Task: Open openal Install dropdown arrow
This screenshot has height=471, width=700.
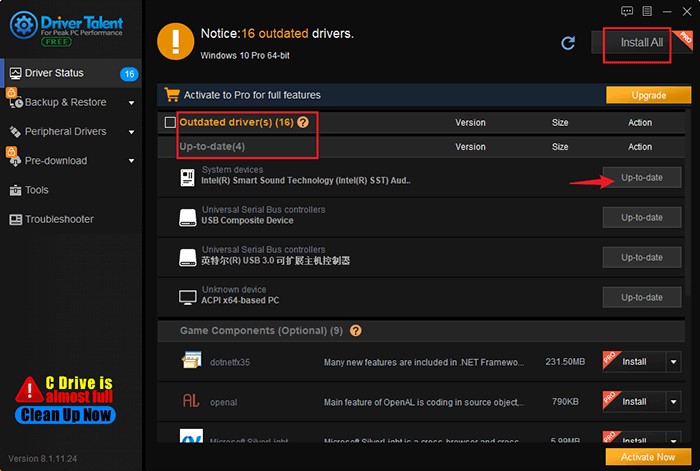Action: pyautogui.click(x=673, y=402)
